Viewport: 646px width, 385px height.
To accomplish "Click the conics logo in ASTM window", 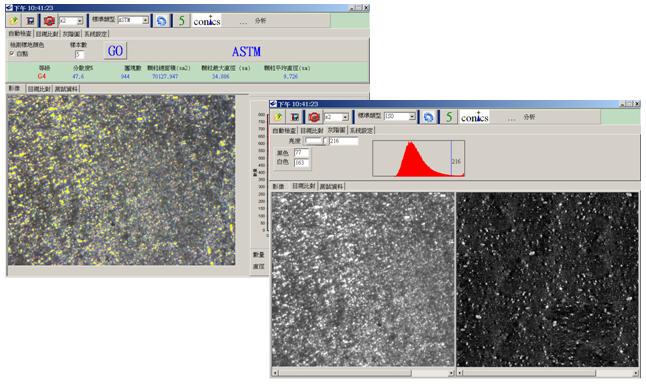I will [207, 21].
